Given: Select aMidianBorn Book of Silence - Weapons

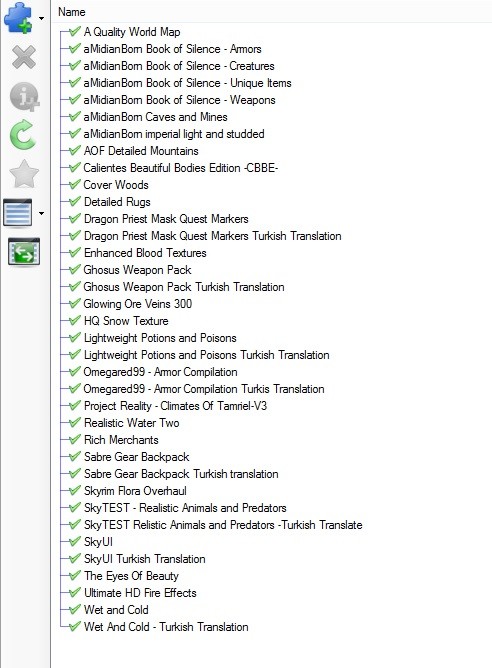Looking at the screenshot, I should [x=179, y=100].
